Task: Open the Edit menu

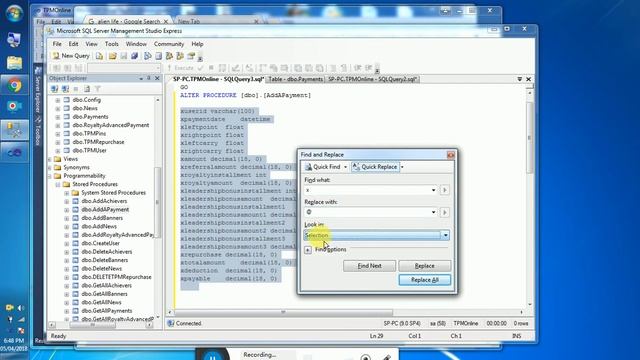Action: [x=73, y=44]
